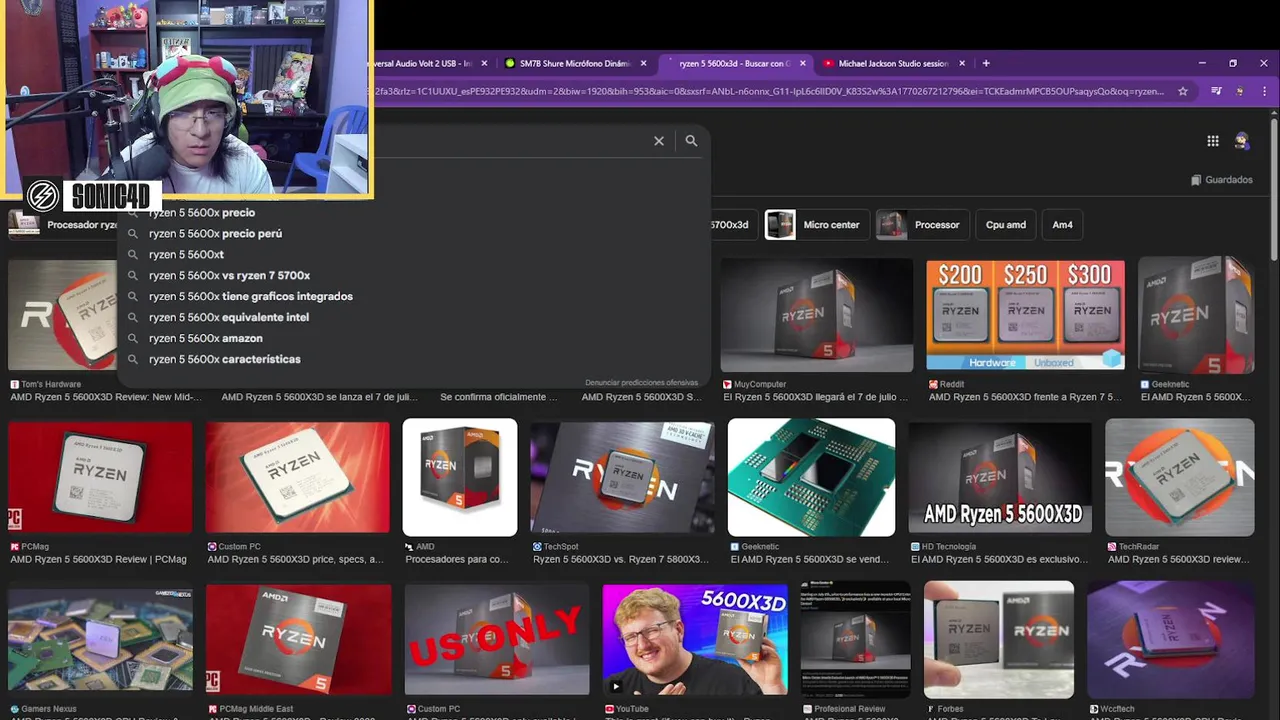Open the Guardados saved items link
The height and width of the screenshot is (720, 1280).
(x=1222, y=180)
